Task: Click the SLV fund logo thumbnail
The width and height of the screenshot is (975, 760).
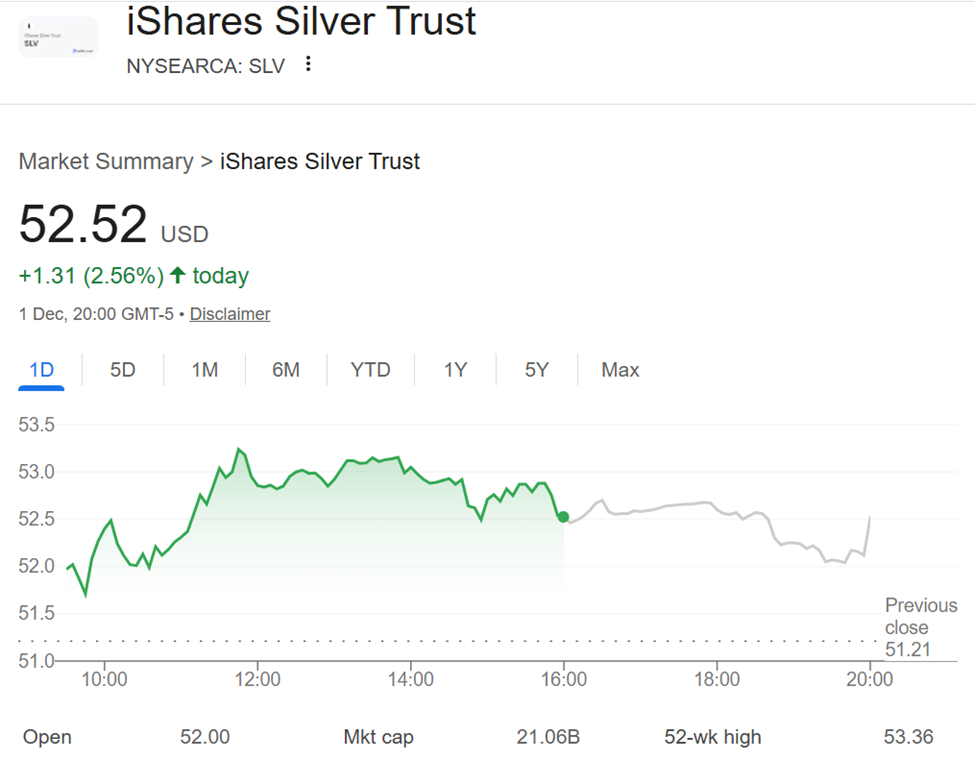Action: tap(57, 36)
